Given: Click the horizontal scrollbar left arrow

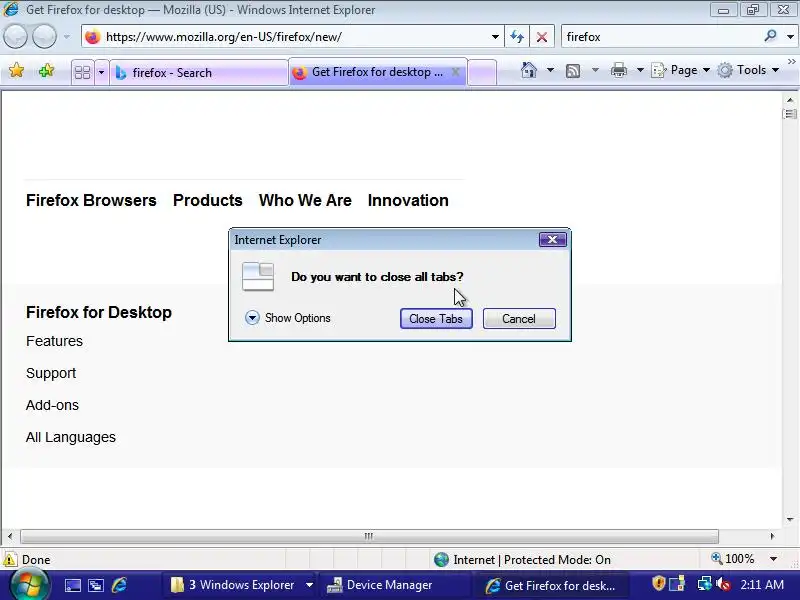Looking at the screenshot, I should click(10, 536).
